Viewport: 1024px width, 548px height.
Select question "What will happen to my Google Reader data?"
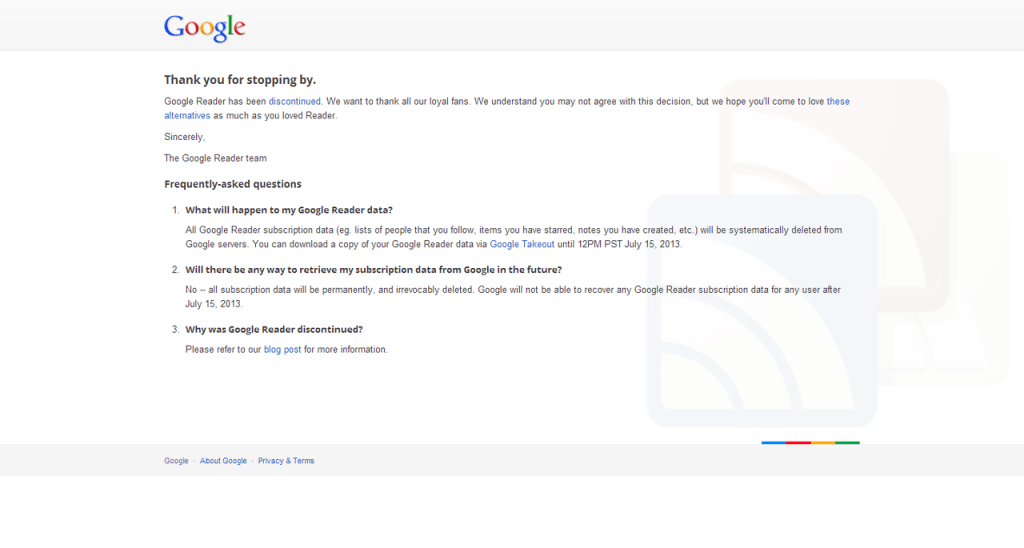coord(289,210)
